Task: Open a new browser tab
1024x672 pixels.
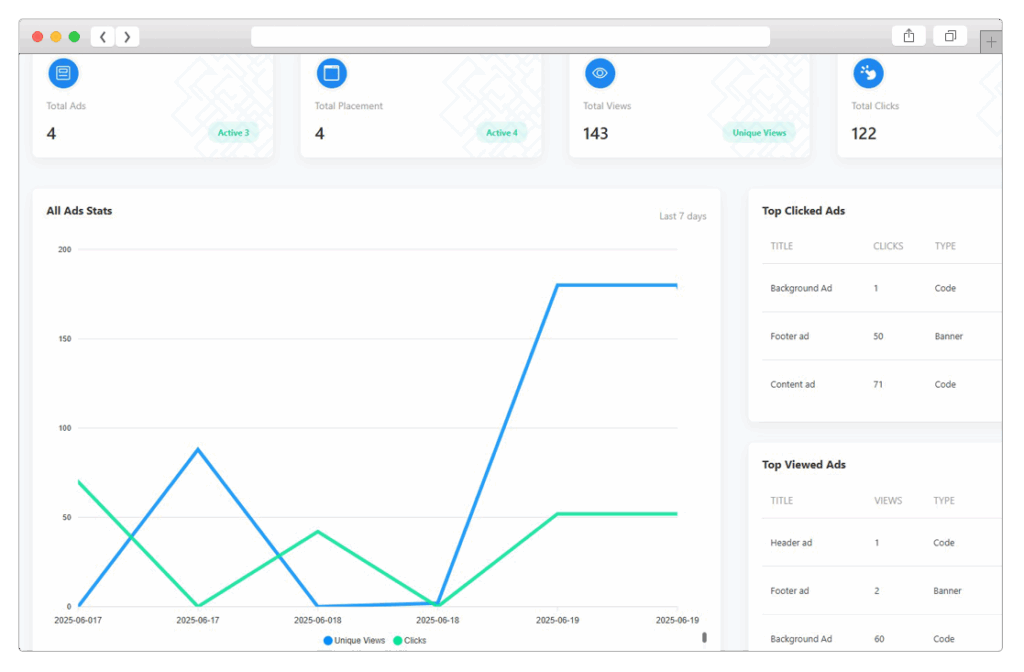Action: pyautogui.click(x=991, y=42)
